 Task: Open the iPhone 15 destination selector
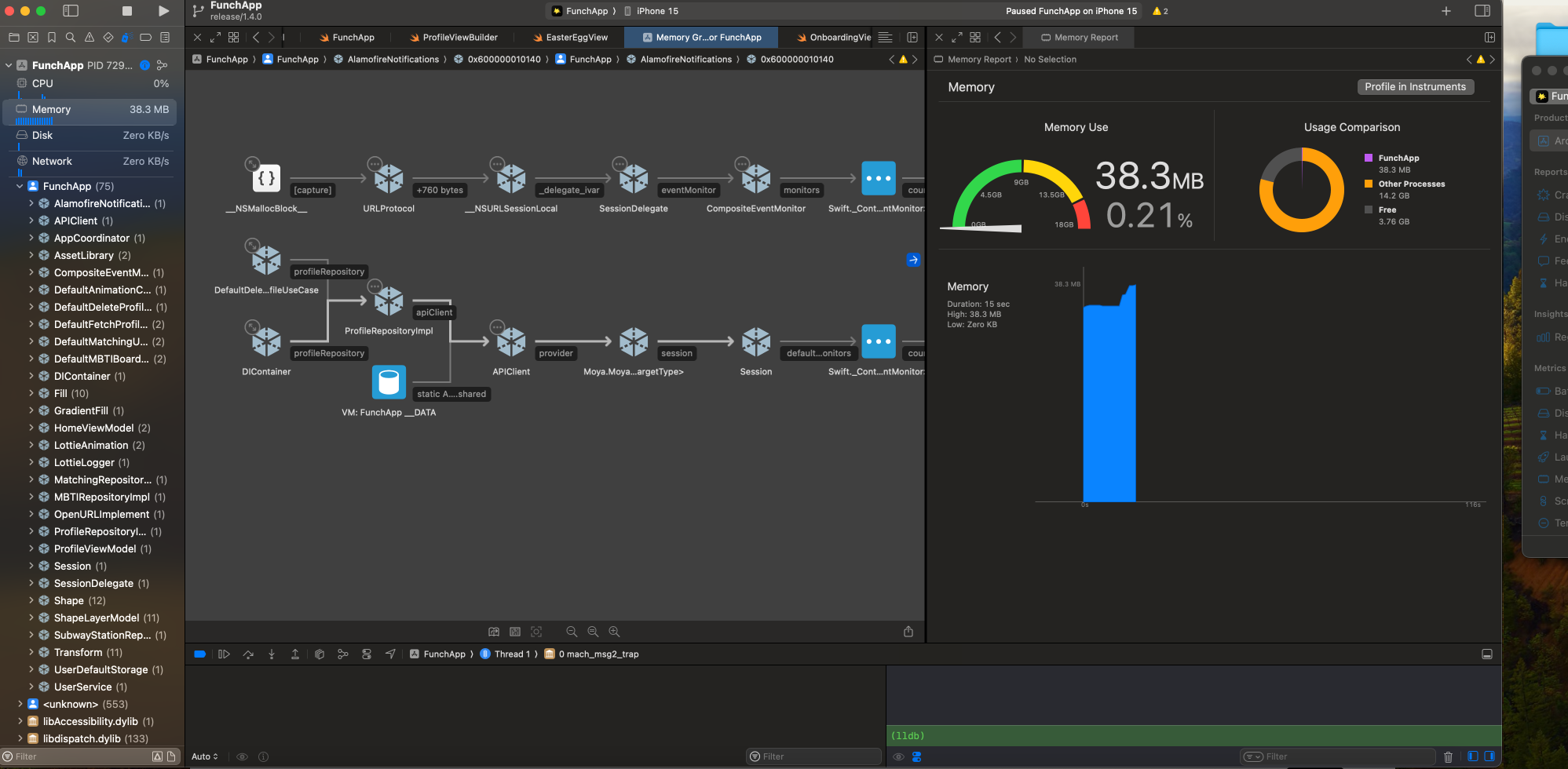(x=651, y=11)
